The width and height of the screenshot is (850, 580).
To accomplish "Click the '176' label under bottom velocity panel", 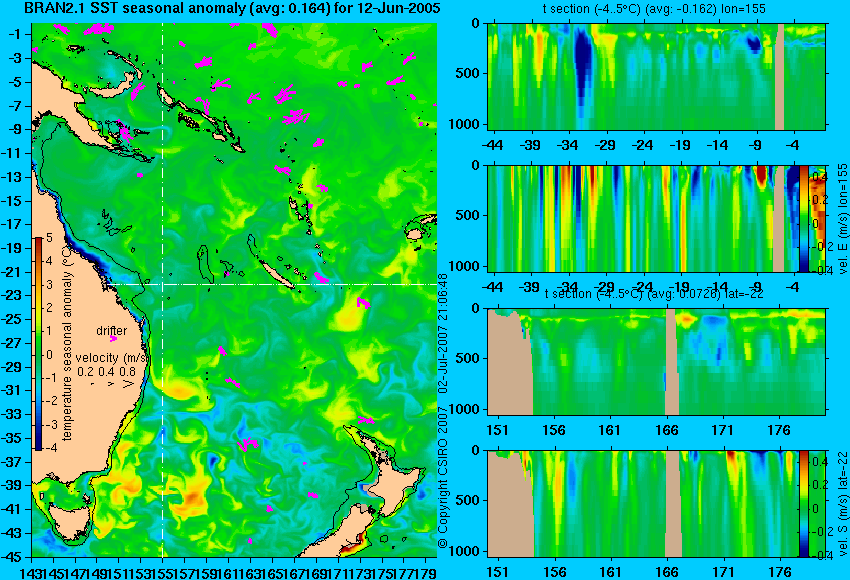I will (x=780, y=572).
